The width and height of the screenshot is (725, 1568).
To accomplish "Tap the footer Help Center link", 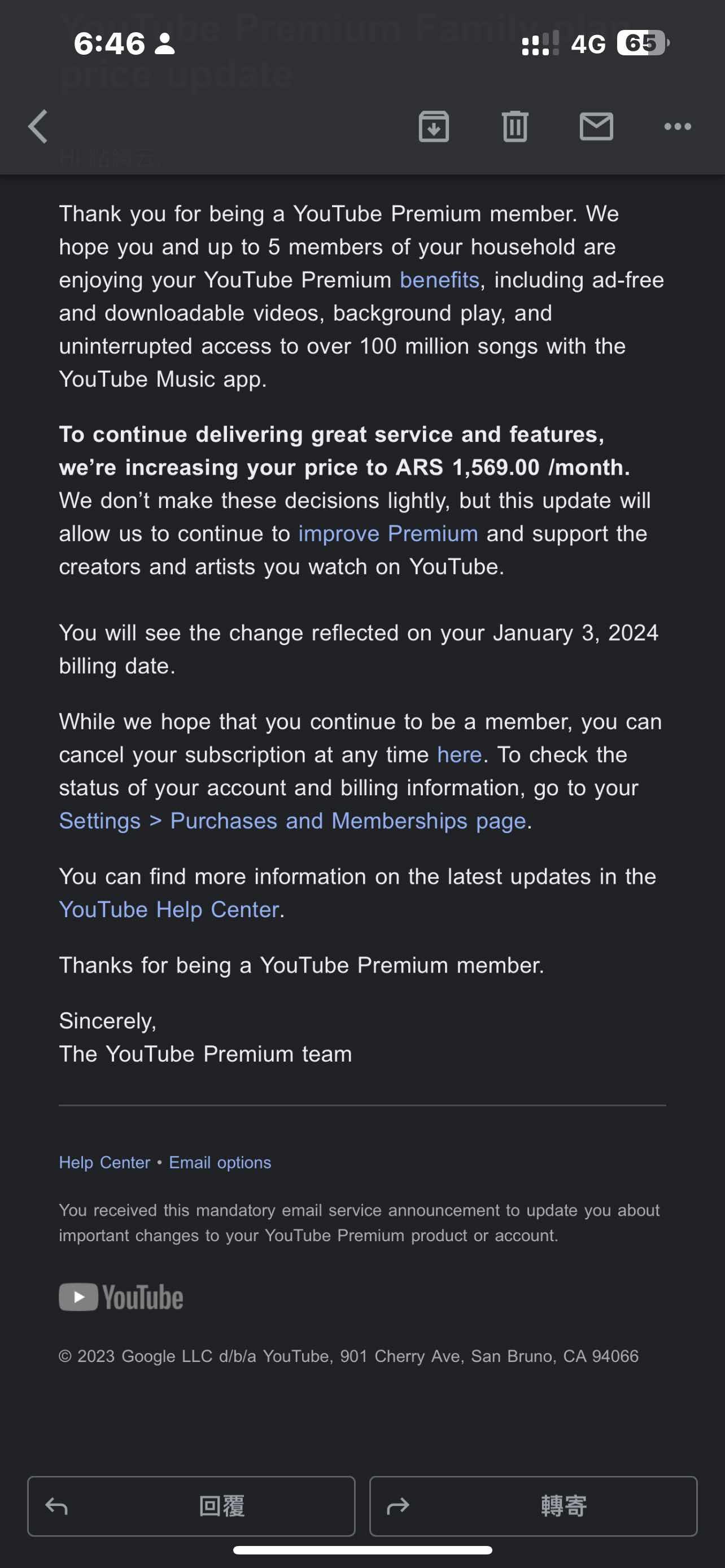I will tap(104, 1163).
